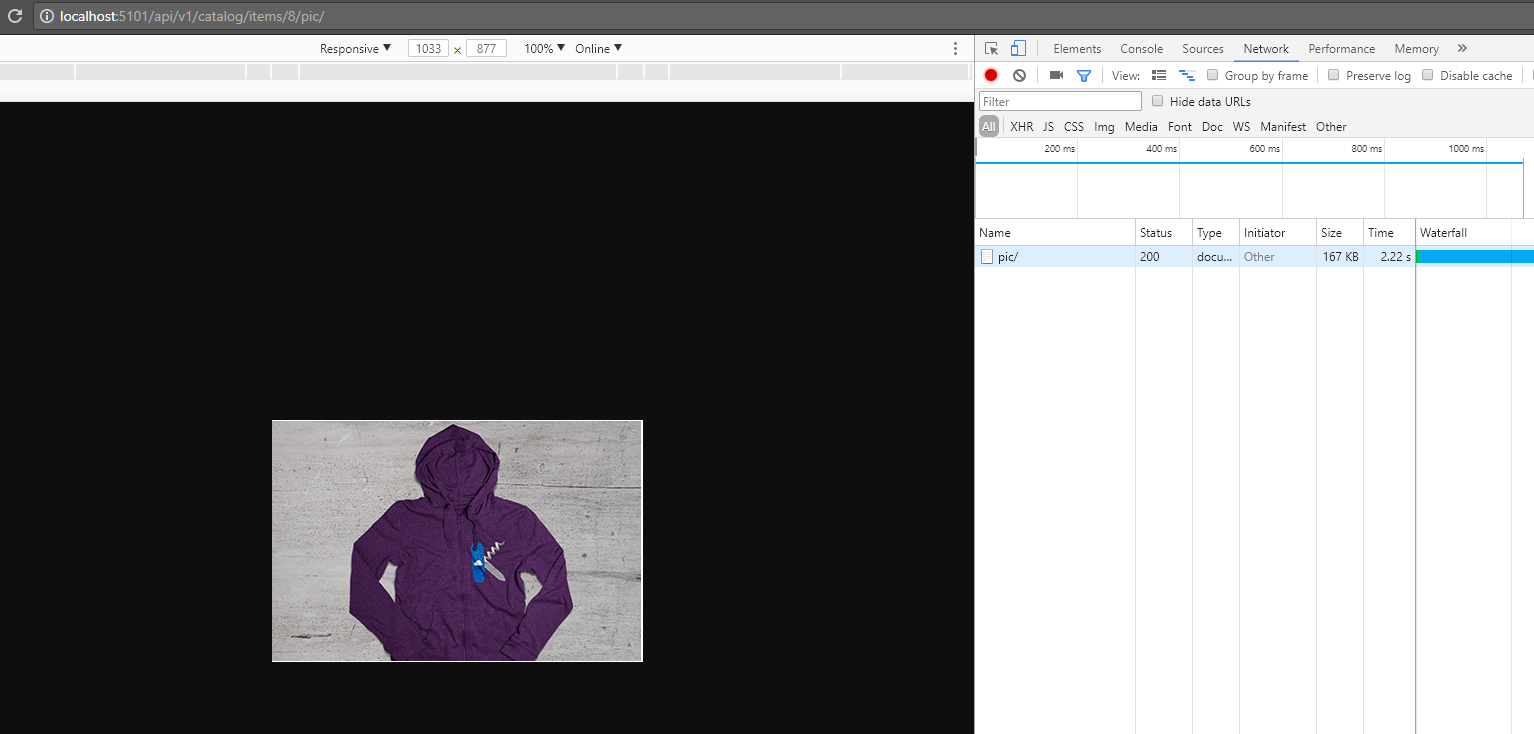Enable Hide data URLs
This screenshot has width=1534, height=734.
tap(1157, 101)
